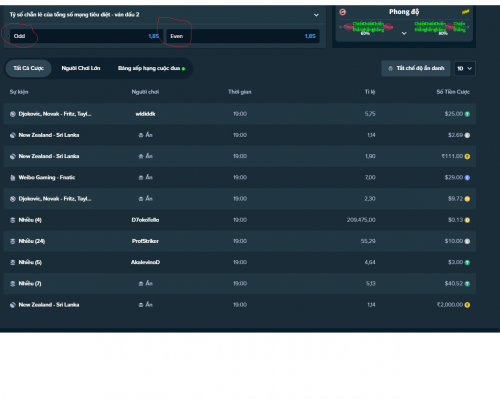Click multi-bet icon beside Nhiều (4)
The image size is (500, 399).
click(13, 220)
